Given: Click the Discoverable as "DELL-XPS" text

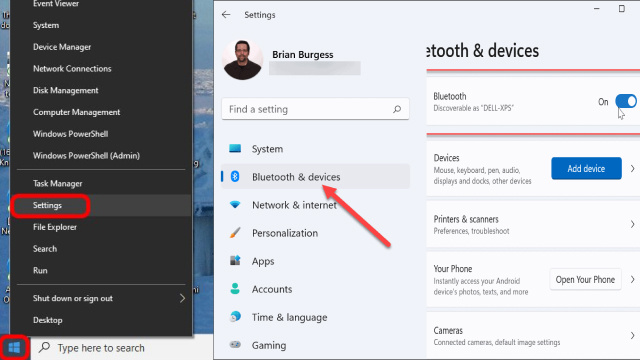Looking at the screenshot, I should click(x=473, y=108).
